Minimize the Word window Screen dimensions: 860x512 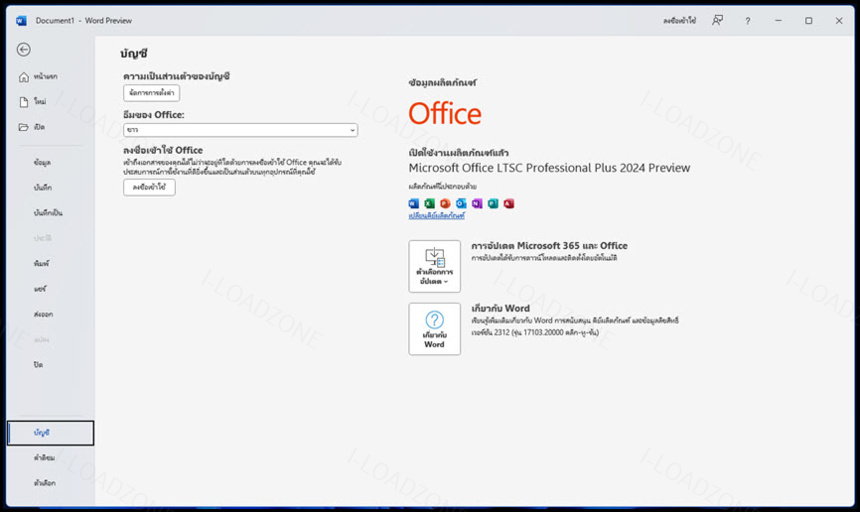coord(778,21)
